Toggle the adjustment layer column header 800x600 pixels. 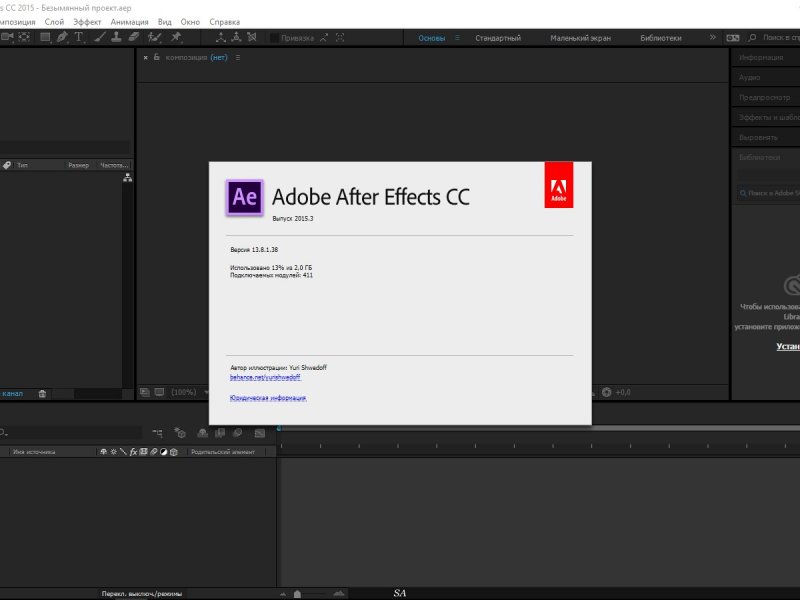click(x=164, y=452)
